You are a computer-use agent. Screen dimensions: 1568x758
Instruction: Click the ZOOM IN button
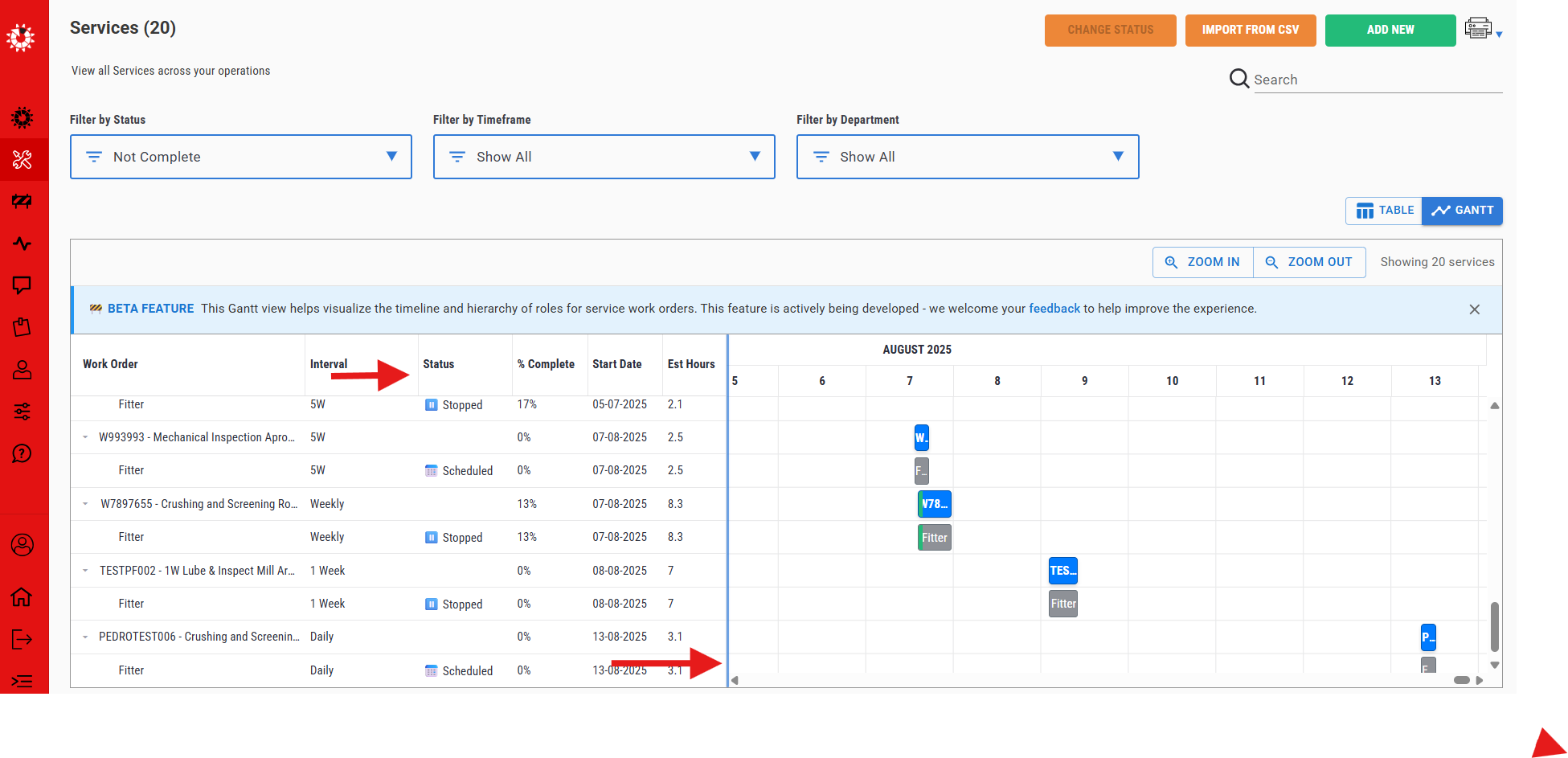tap(1203, 262)
